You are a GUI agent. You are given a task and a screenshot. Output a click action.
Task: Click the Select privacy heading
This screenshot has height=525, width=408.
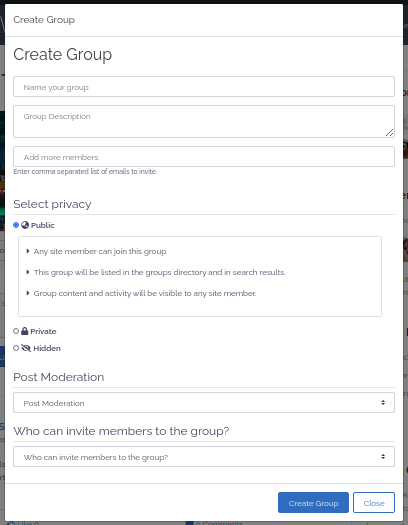(52, 204)
